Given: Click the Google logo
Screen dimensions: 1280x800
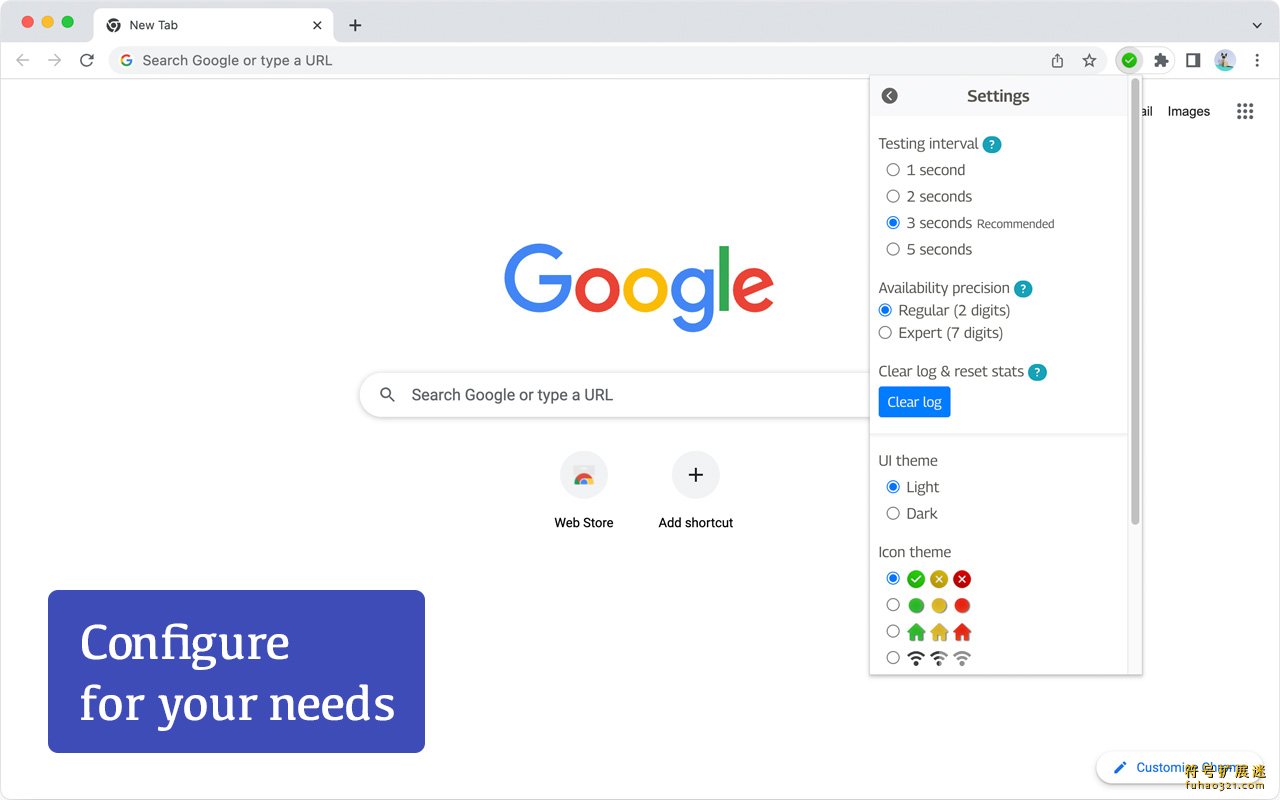Looking at the screenshot, I should coord(639,286).
